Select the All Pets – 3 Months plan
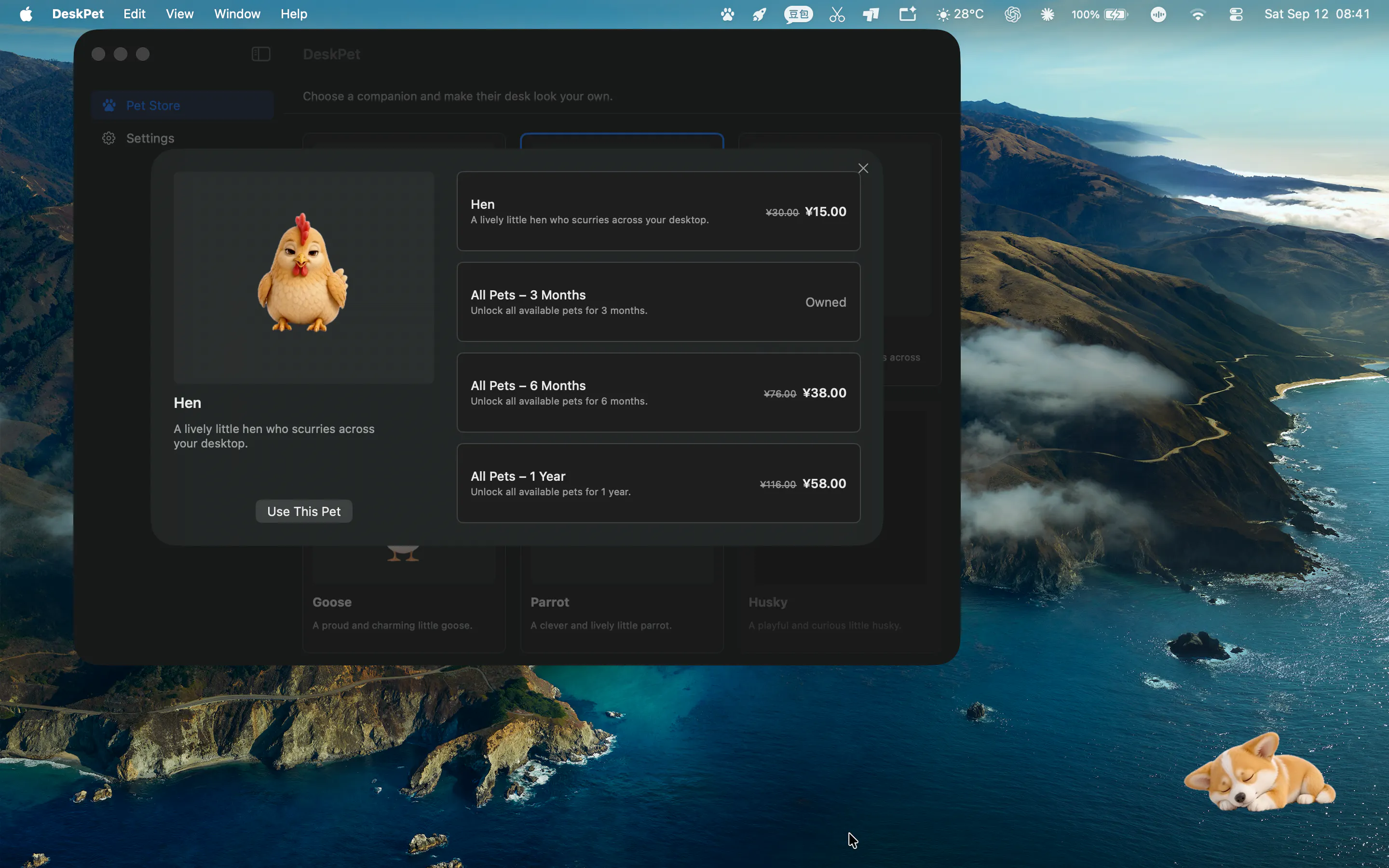Viewport: 1389px width, 868px height. (x=658, y=302)
